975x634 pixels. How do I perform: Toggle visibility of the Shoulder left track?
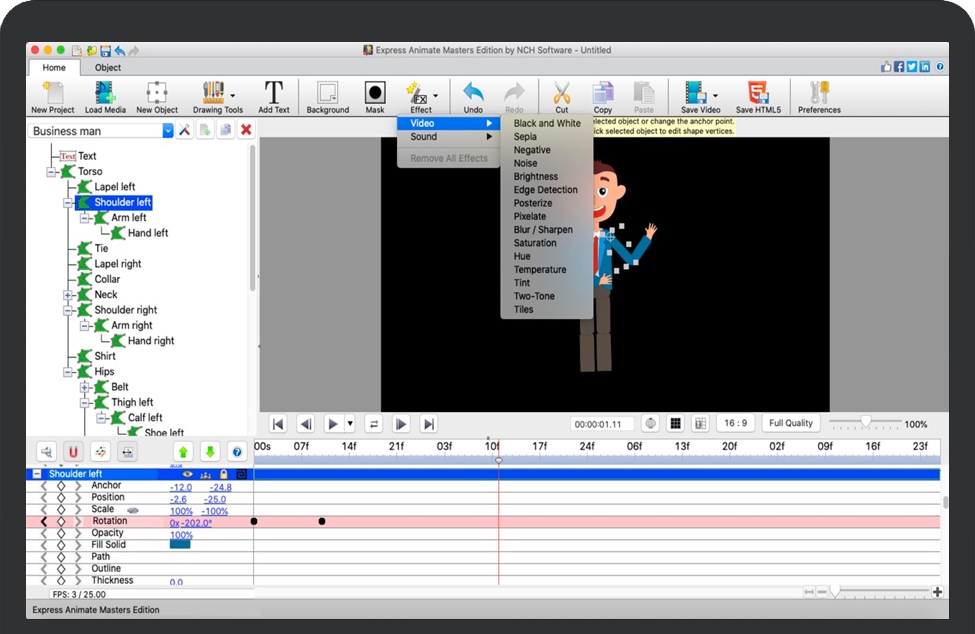(x=188, y=474)
